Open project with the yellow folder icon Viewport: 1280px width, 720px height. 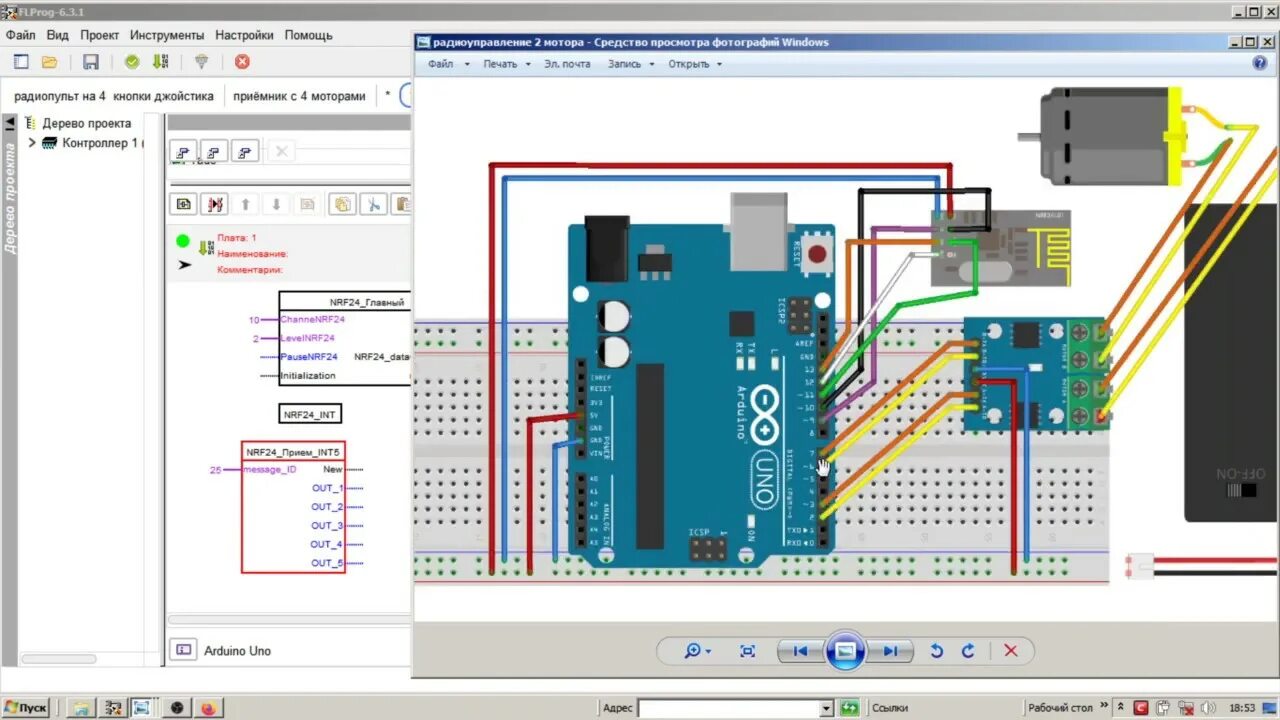[49, 62]
